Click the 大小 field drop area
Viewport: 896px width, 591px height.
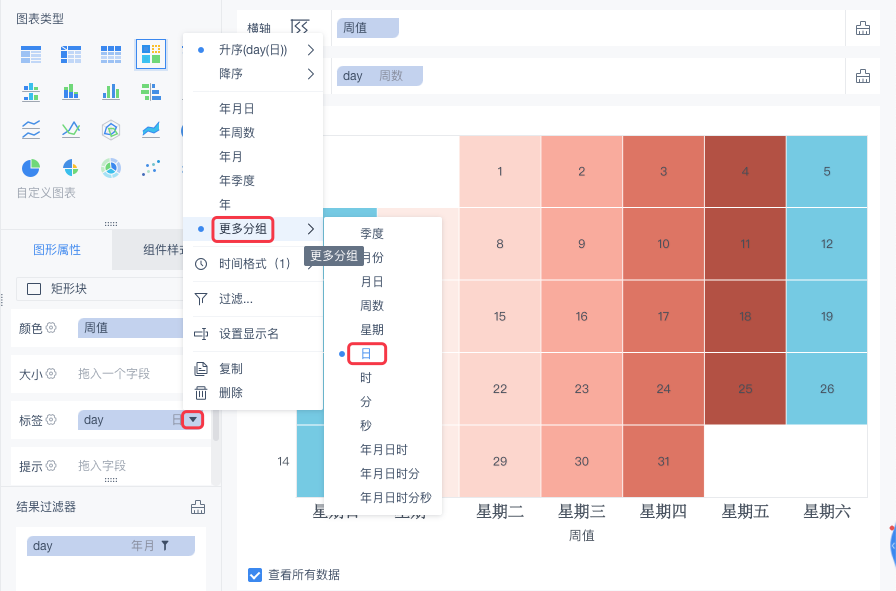(140, 374)
